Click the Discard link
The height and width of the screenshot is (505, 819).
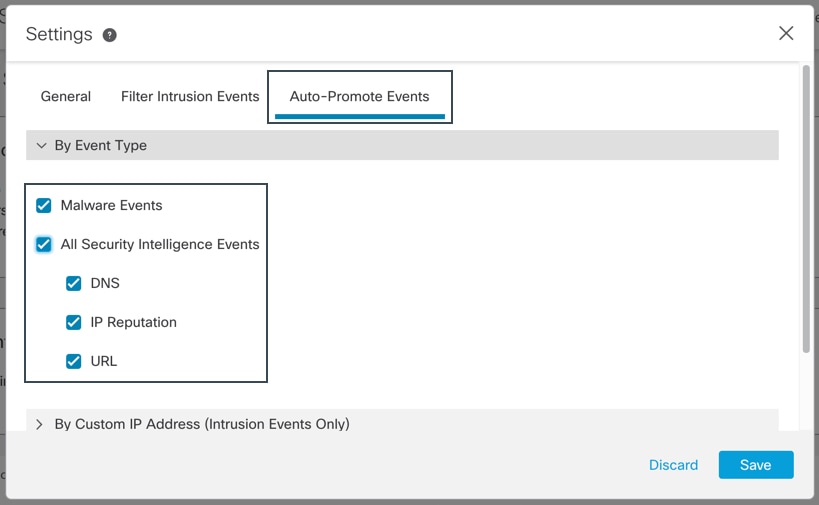pos(673,465)
